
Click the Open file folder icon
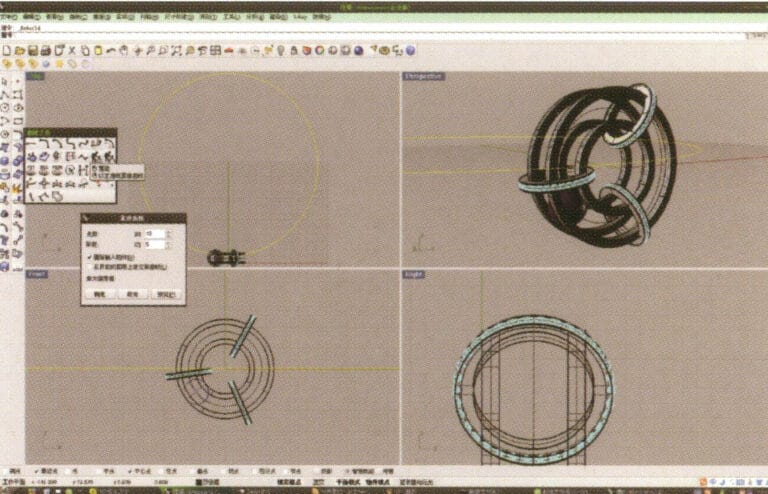click(20, 50)
